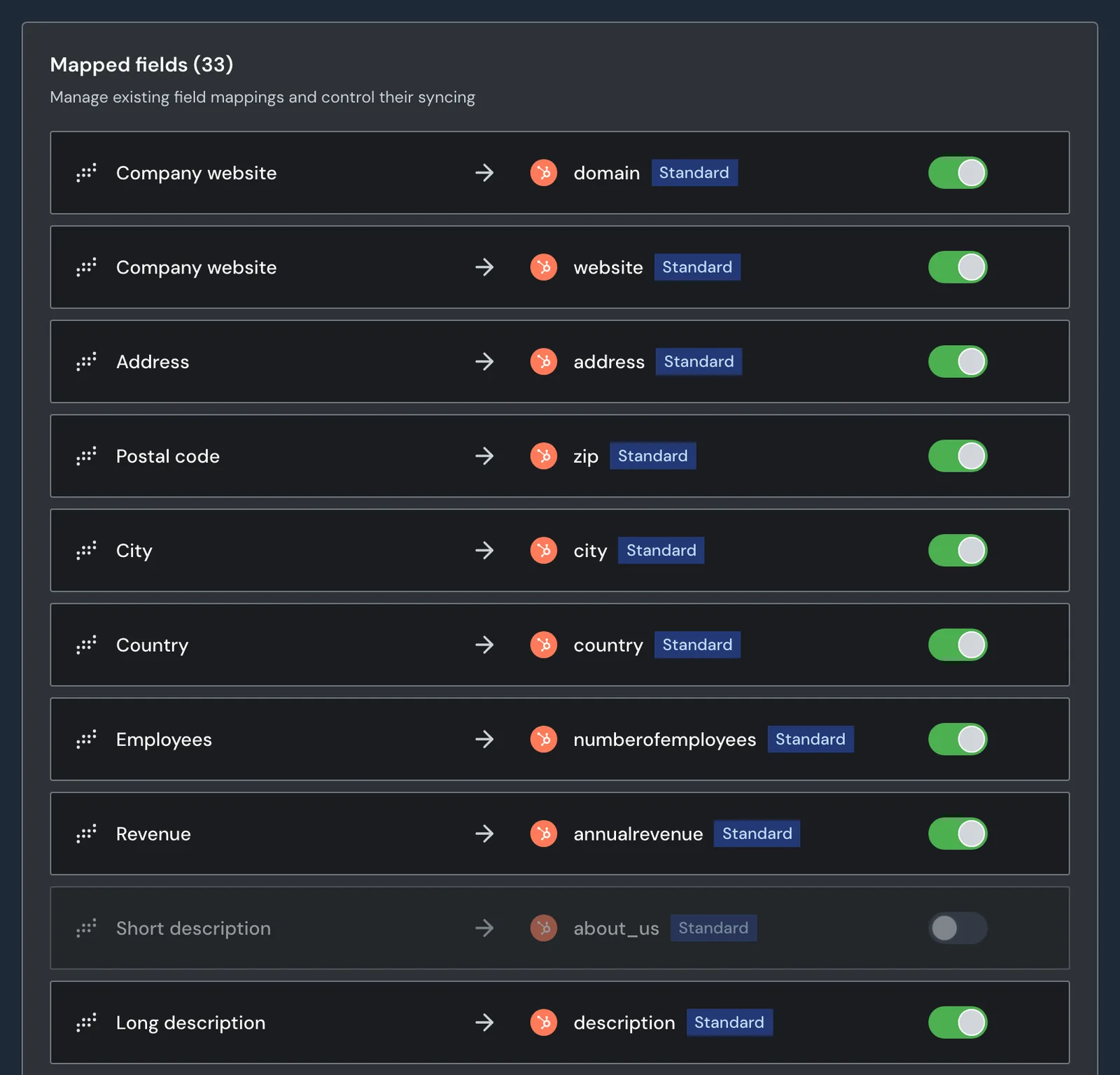
Task: Select the "Postal code" field label
Action: pos(168,456)
